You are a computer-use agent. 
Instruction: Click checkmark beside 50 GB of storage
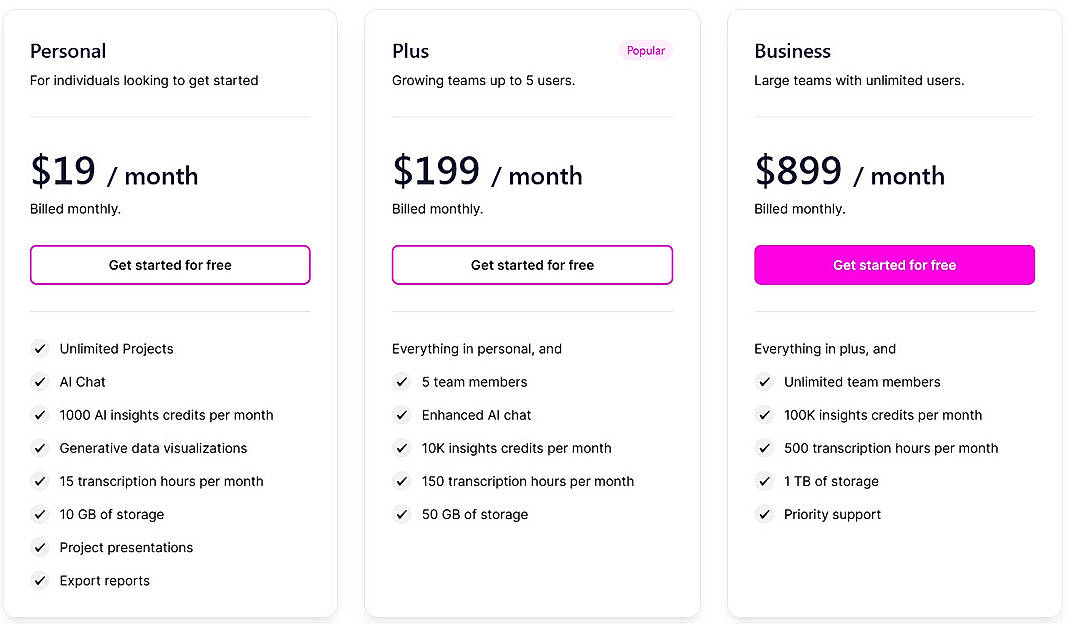click(x=402, y=514)
